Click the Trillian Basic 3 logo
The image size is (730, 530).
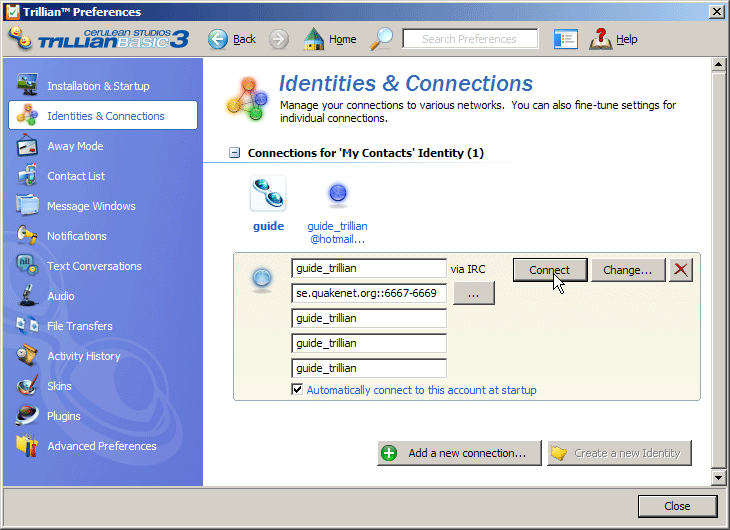pos(100,39)
